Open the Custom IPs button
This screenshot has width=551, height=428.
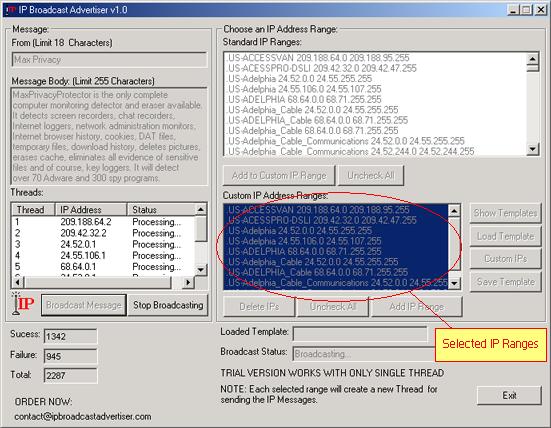pyautogui.click(x=505, y=259)
